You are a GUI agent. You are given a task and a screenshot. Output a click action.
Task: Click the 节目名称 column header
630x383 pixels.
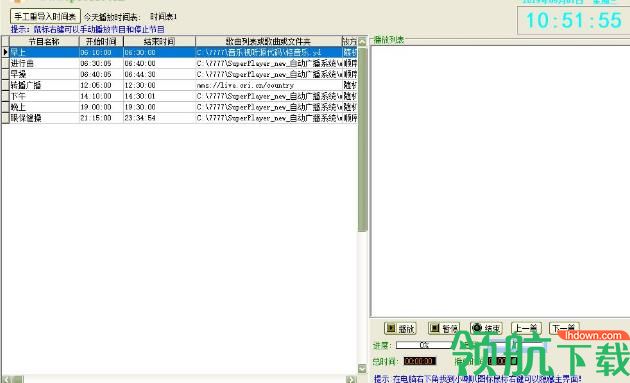44,41
